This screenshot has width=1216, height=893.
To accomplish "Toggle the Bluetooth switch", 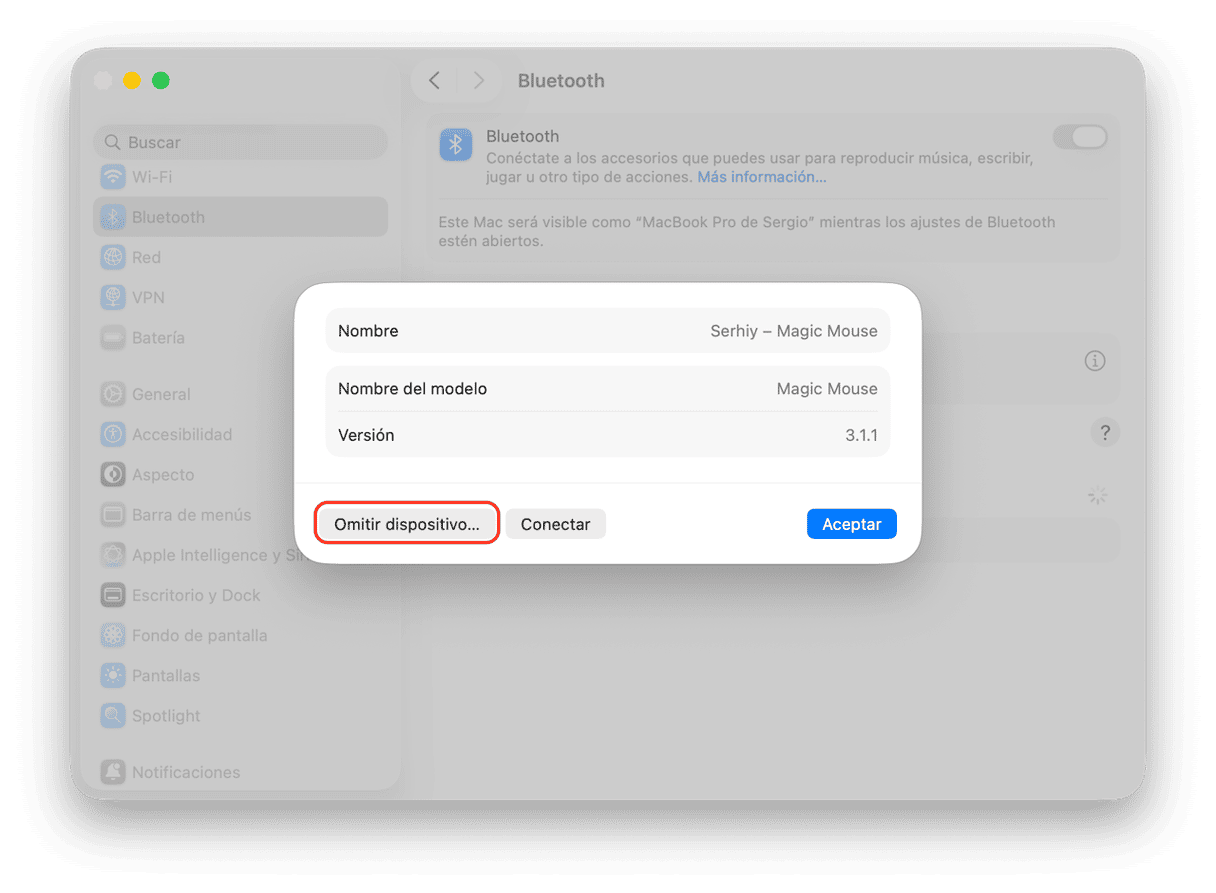I will pos(1080,137).
